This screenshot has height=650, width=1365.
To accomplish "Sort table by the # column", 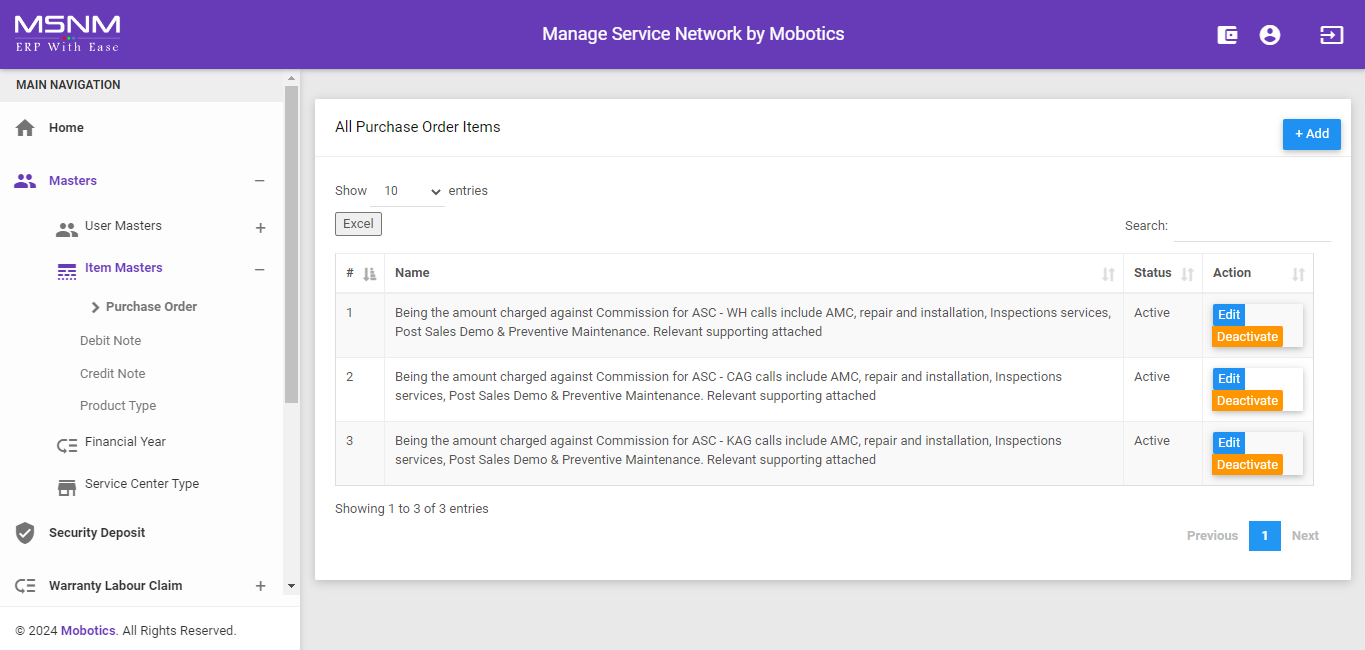I will [369, 274].
